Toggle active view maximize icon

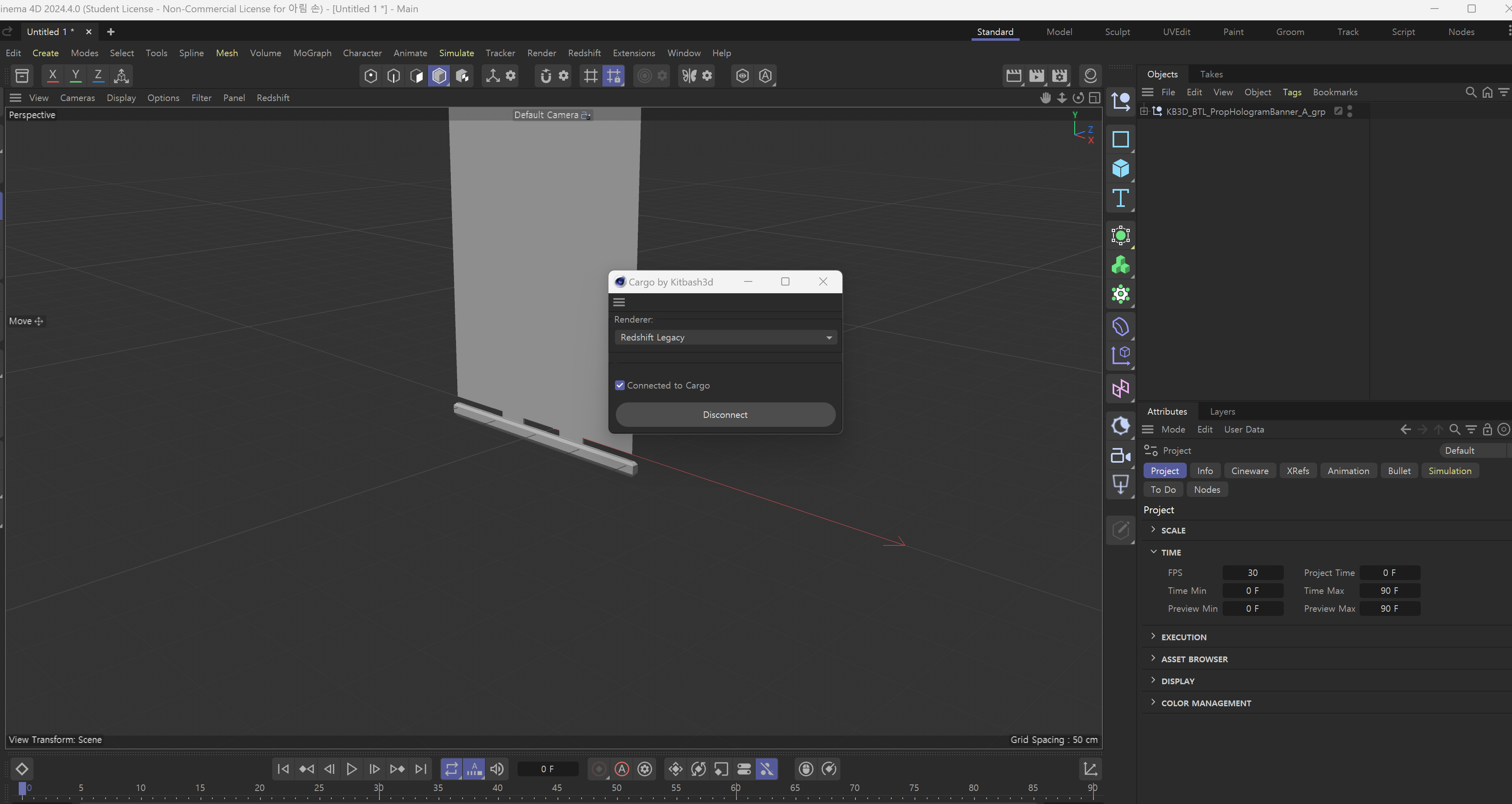(1095, 98)
